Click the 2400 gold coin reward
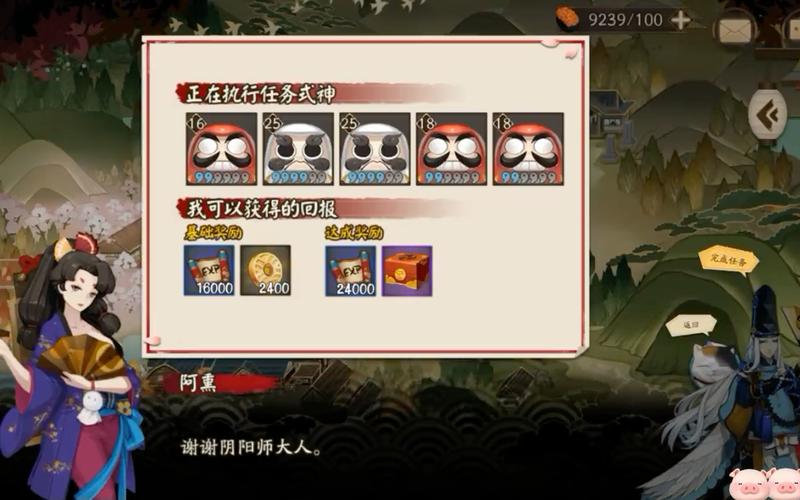The width and height of the screenshot is (800, 500). 265,270
